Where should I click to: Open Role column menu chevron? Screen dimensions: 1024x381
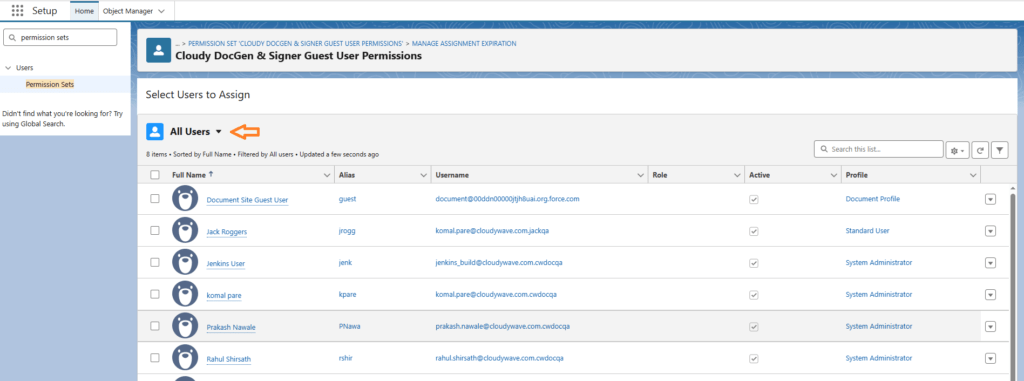(x=737, y=175)
